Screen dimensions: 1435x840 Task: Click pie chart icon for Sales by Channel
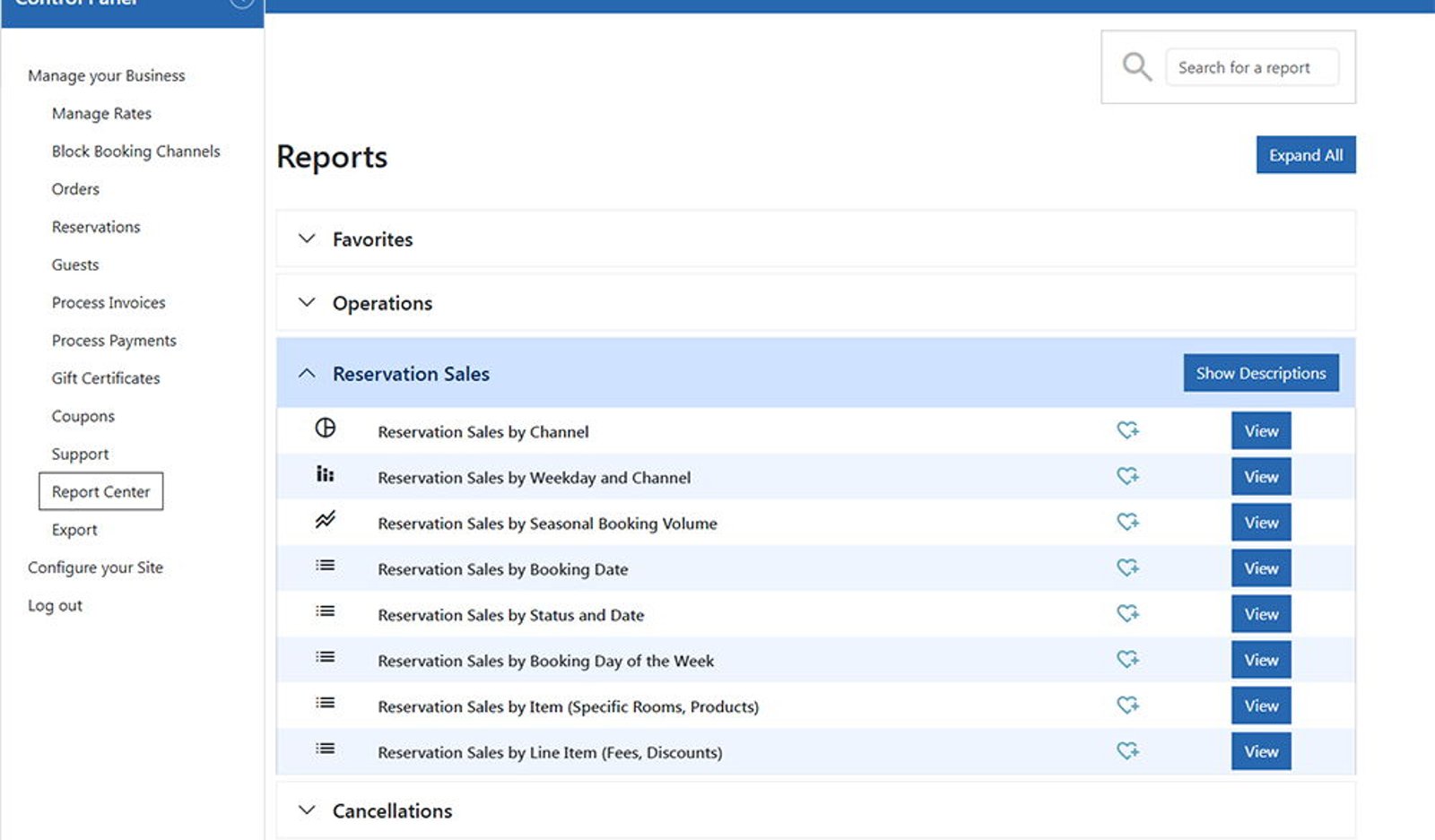pyautogui.click(x=325, y=428)
